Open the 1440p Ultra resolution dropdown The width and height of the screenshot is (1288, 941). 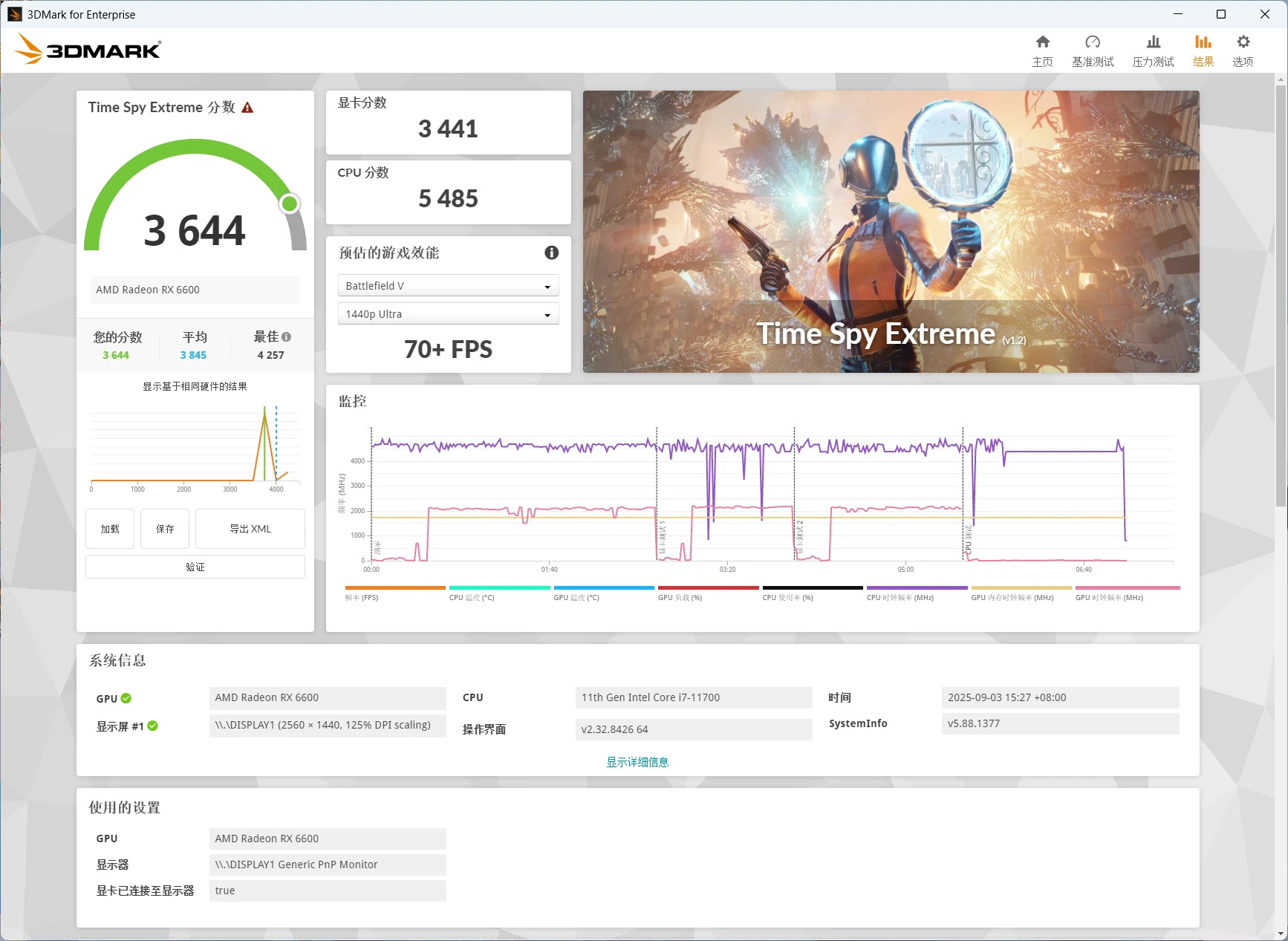click(x=448, y=314)
